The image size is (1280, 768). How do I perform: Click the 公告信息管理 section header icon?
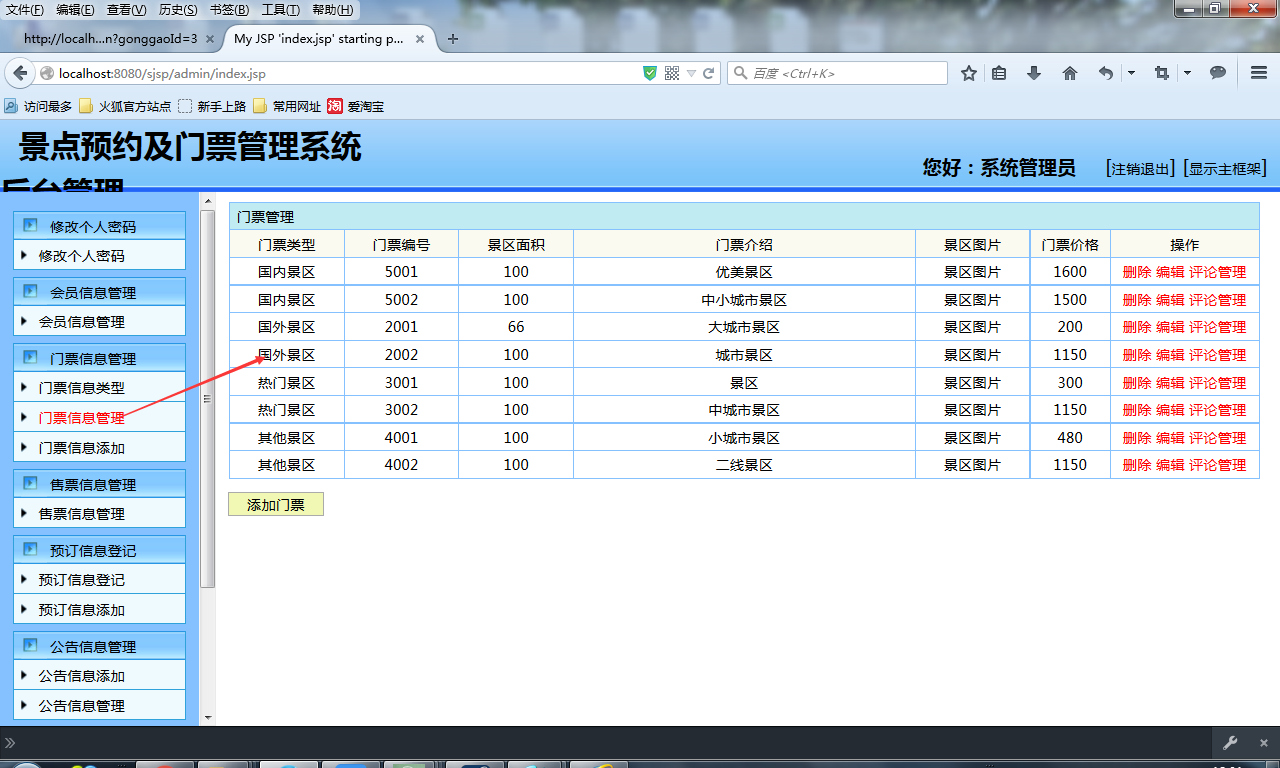tap(30, 646)
